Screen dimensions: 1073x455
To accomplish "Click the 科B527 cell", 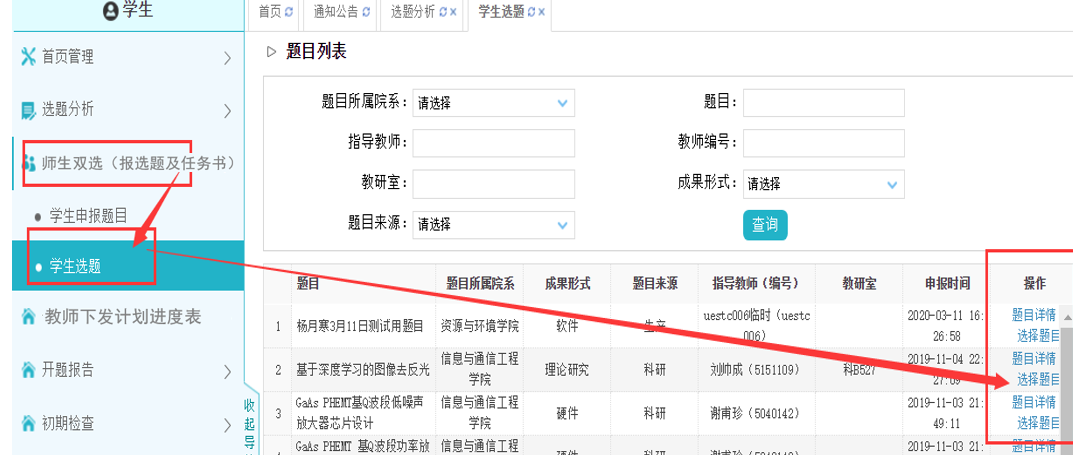I will pos(860,370).
